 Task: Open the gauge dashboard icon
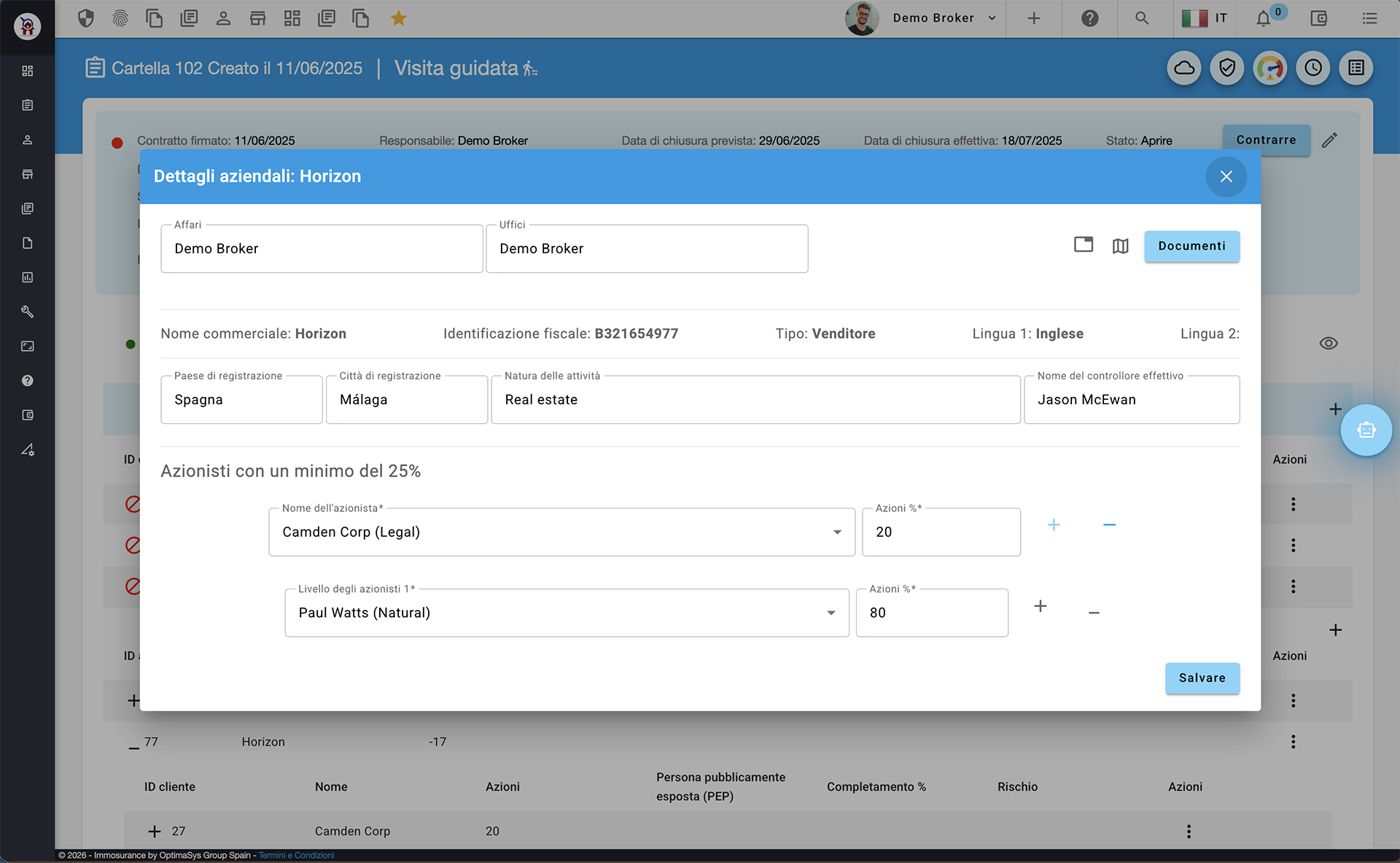point(1270,69)
